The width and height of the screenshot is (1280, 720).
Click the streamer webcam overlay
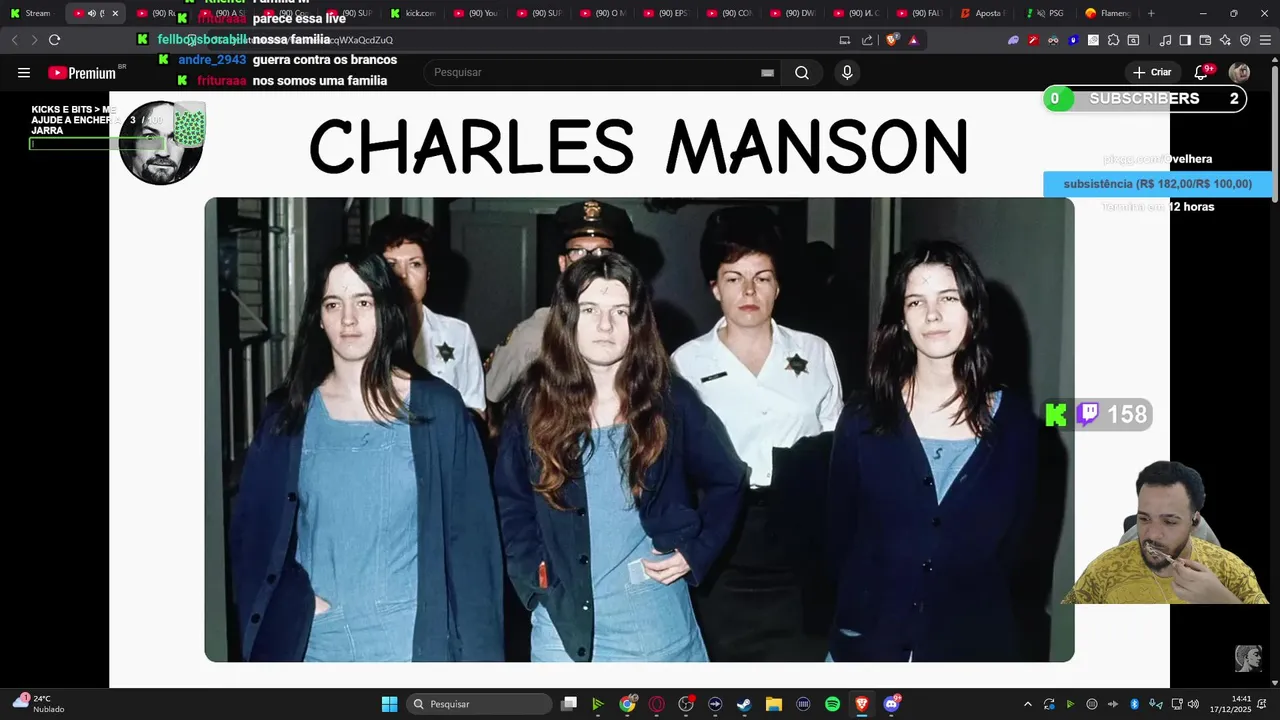coord(1168,533)
